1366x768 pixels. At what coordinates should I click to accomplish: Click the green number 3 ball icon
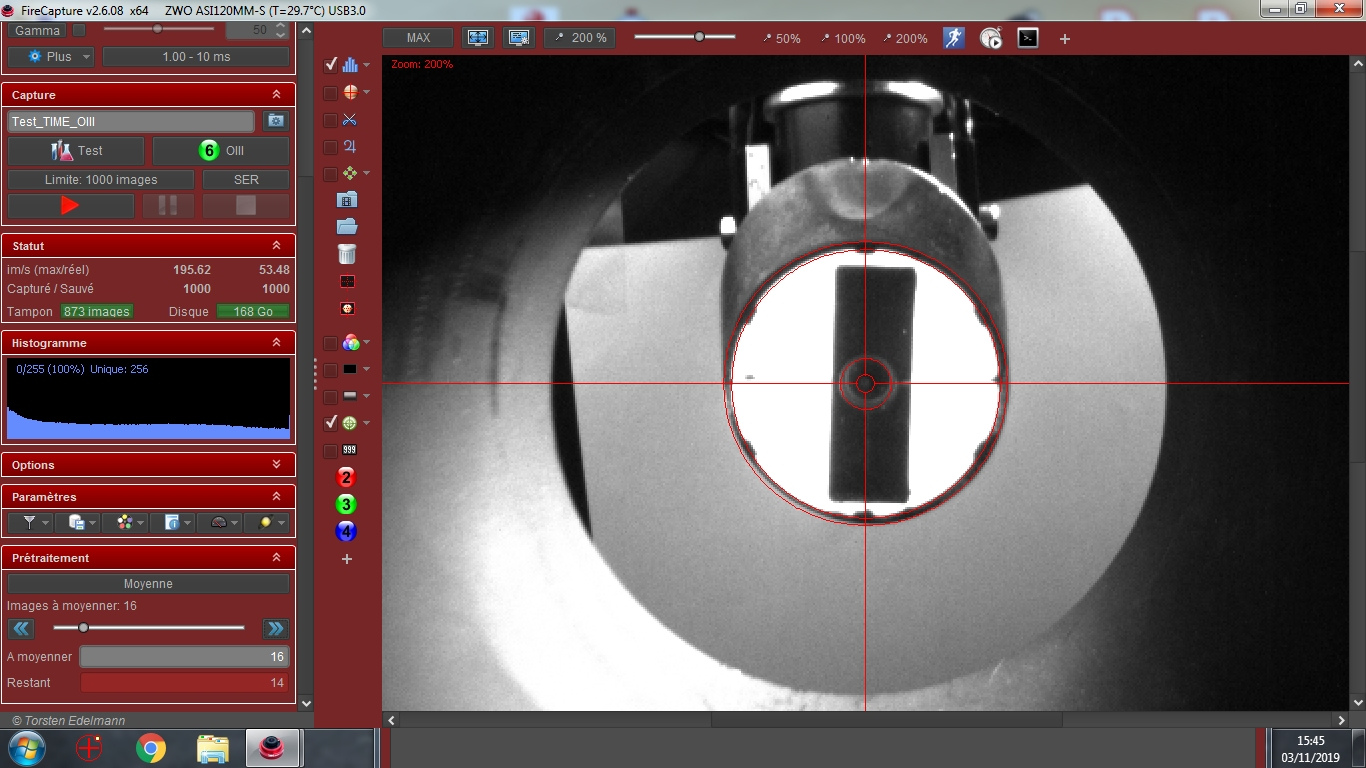347,504
